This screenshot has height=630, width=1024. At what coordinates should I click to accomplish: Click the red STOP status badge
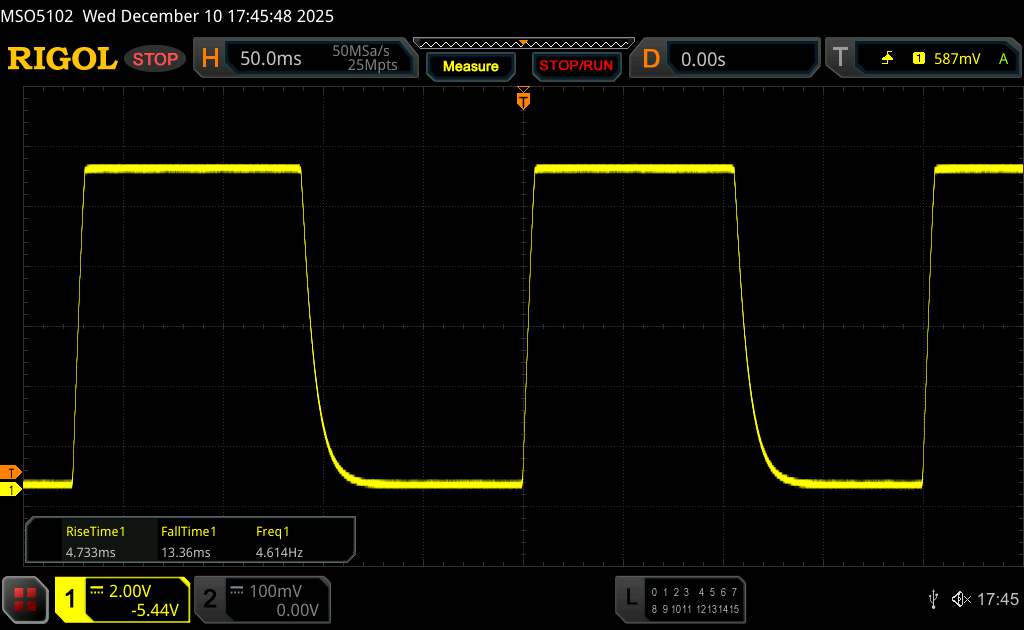click(x=157, y=59)
